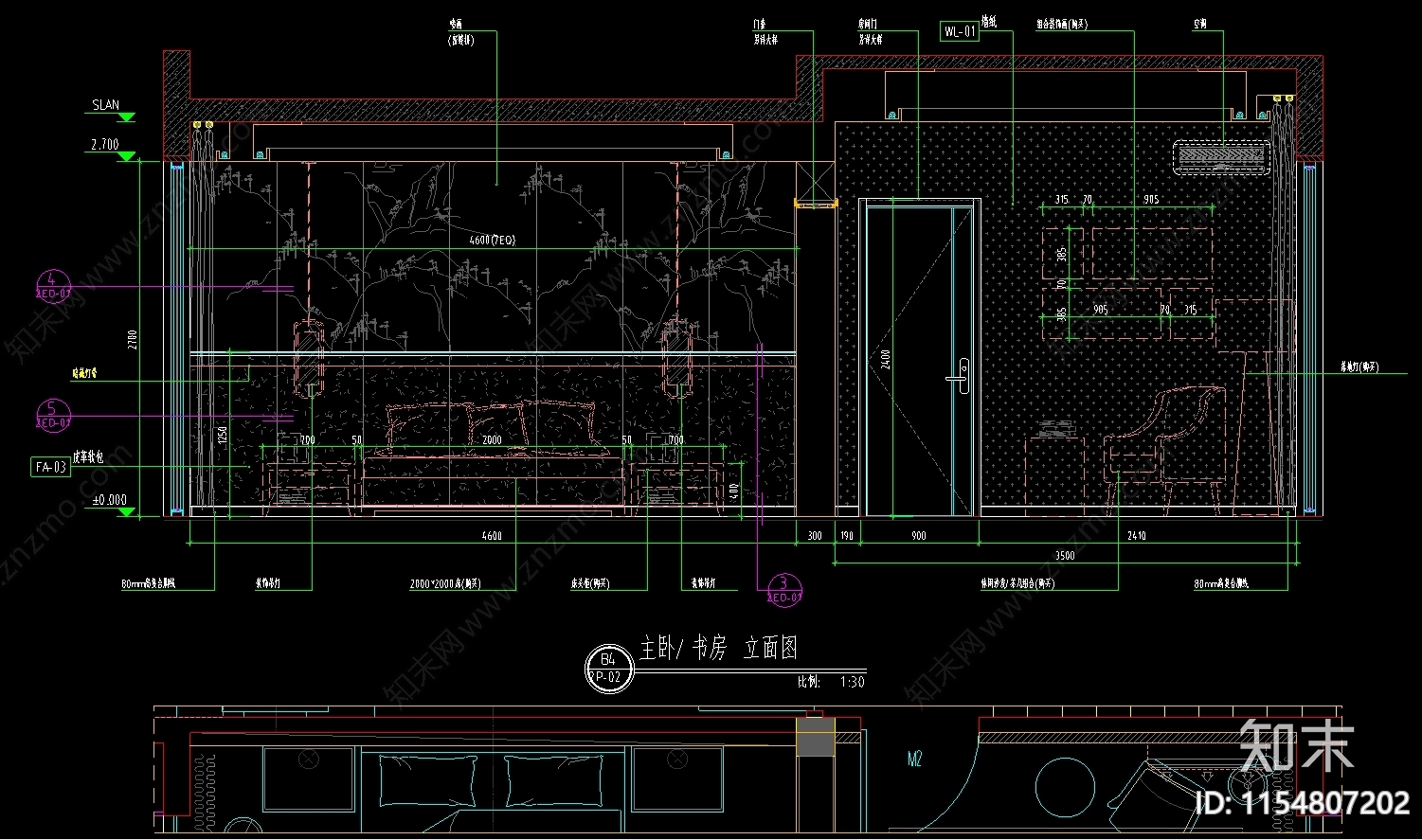This screenshot has width=1422, height=840.
Task: Select the M2 door label in plan
Action: coord(914,760)
